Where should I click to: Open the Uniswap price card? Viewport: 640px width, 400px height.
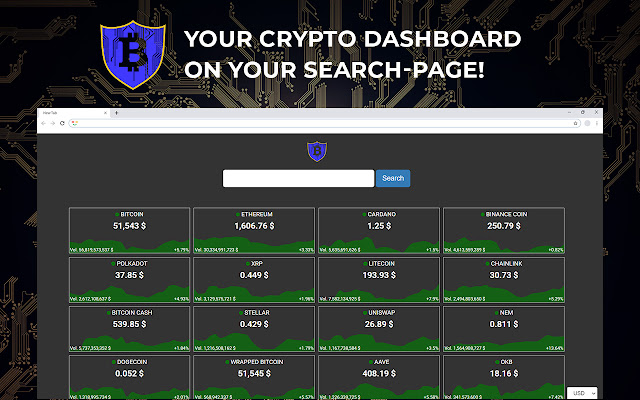tap(379, 329)
